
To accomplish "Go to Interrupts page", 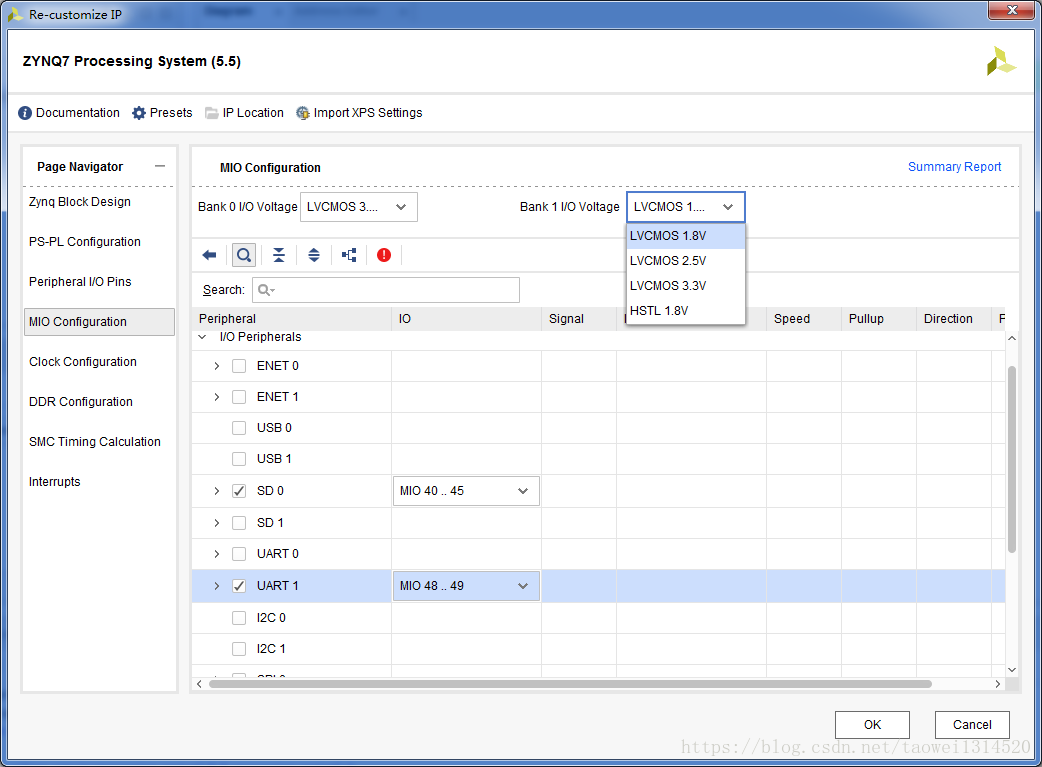I will click(54, 482).
